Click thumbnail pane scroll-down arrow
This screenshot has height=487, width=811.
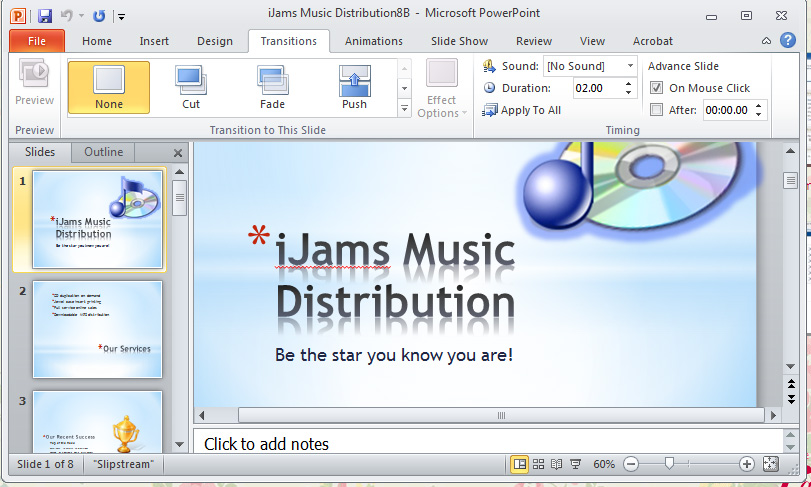(x=179, y=444)
